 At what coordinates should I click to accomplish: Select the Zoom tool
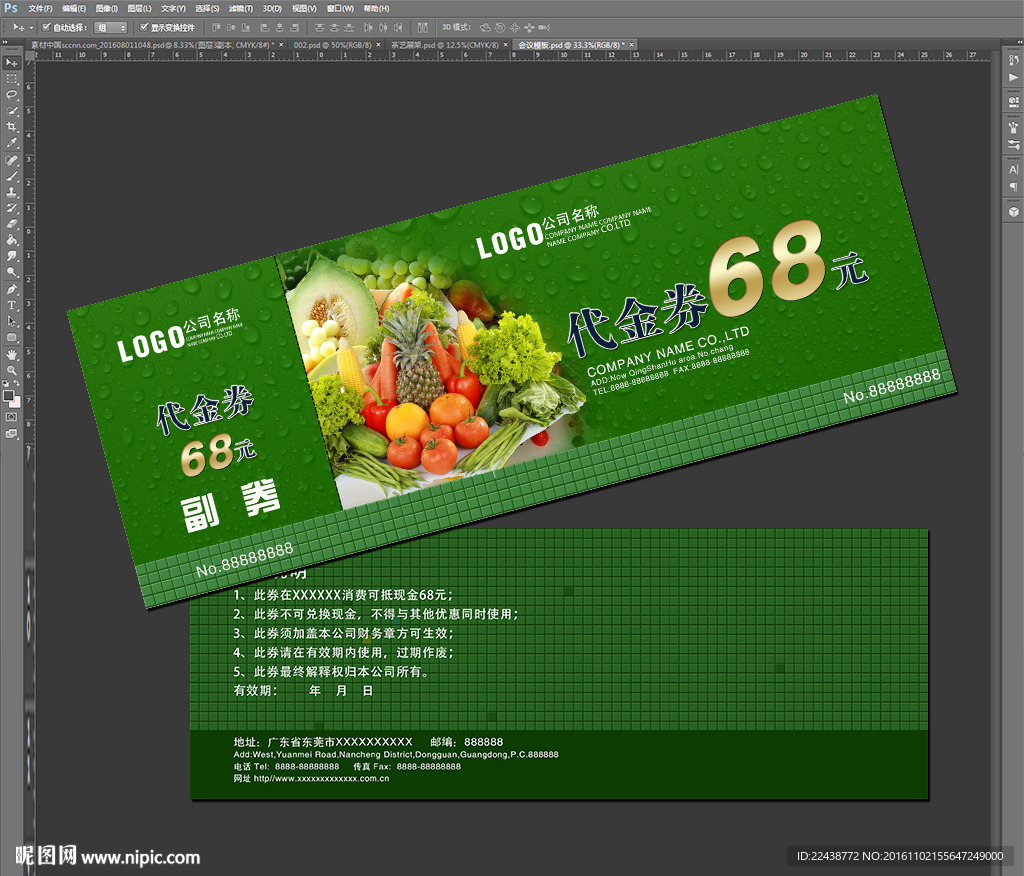pyautogui.click(x=12, y=370)
